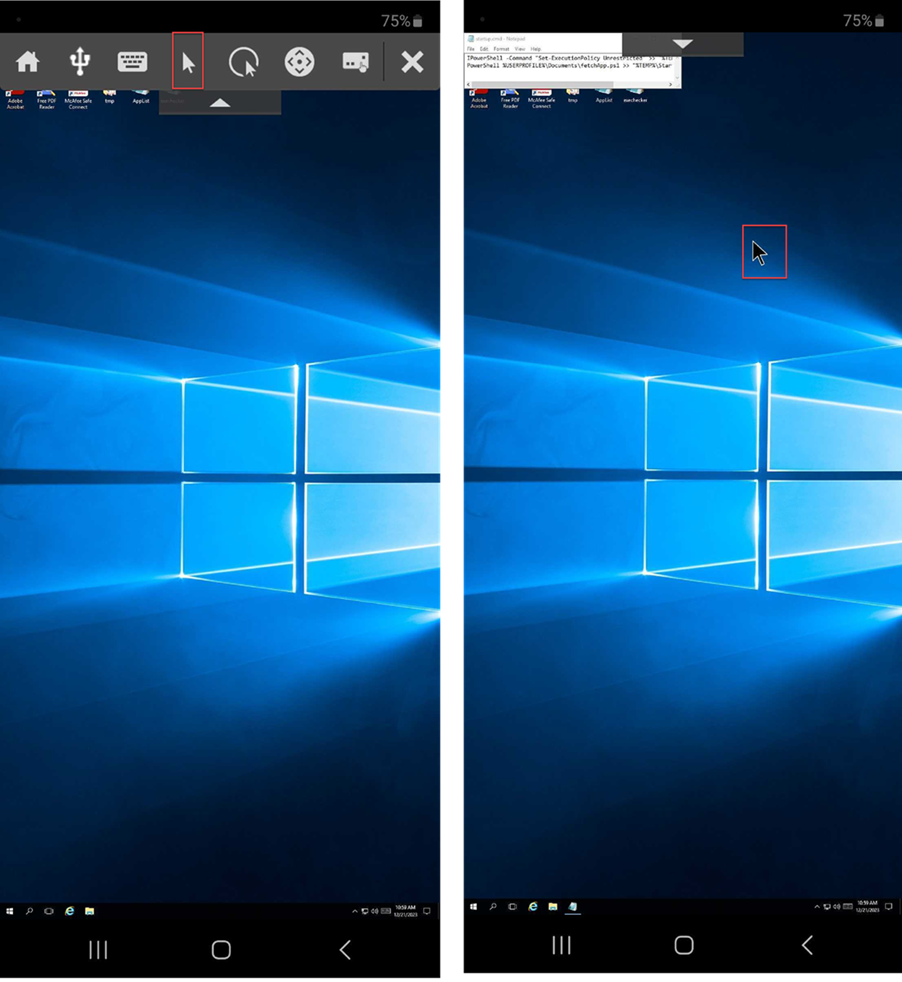Open the USB devices icon in toolbar
902x982 pixels.
[80, 62]
